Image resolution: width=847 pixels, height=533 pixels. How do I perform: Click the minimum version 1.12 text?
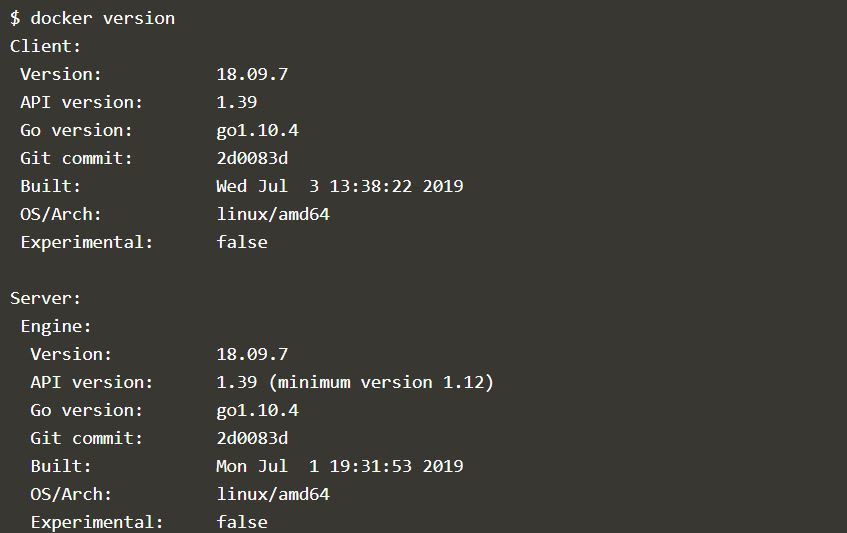click(x=381, y=383)
